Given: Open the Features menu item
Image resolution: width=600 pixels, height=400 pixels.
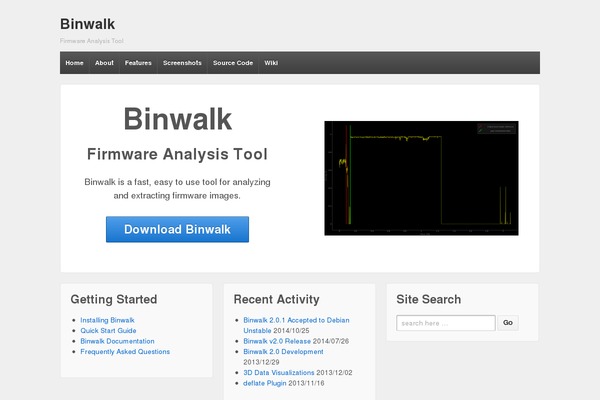Looking at the screenshot, I should tap(138, 63).
